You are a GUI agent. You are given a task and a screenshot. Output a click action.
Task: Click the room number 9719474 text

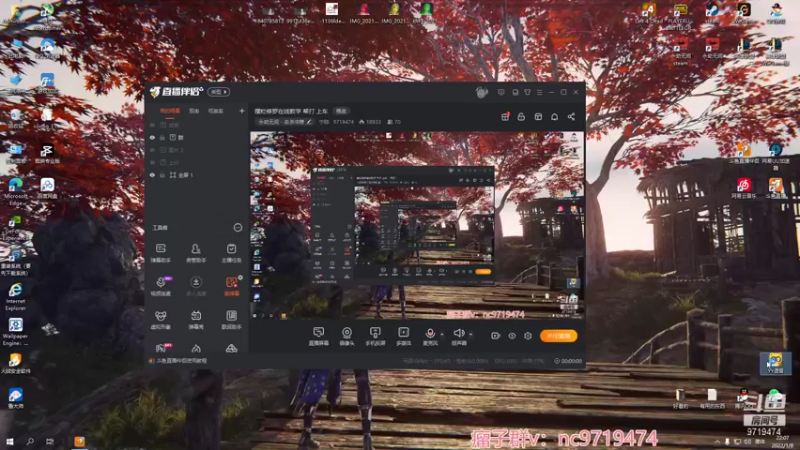click(343, 122)
